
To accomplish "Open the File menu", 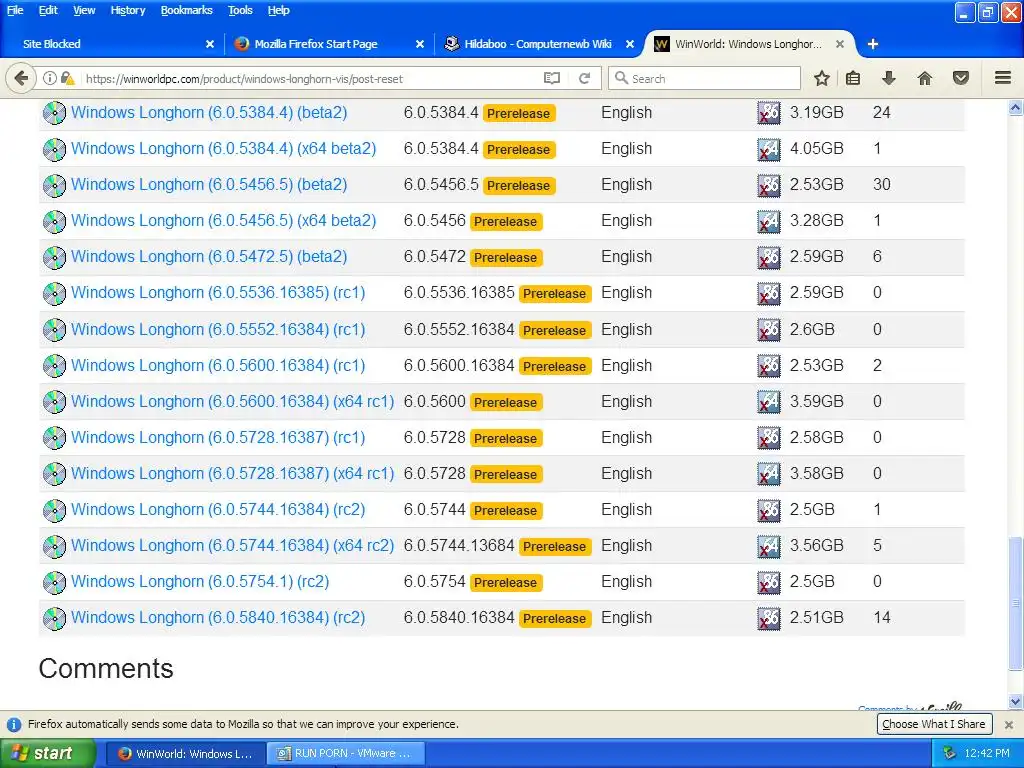I will coord(15,10).
